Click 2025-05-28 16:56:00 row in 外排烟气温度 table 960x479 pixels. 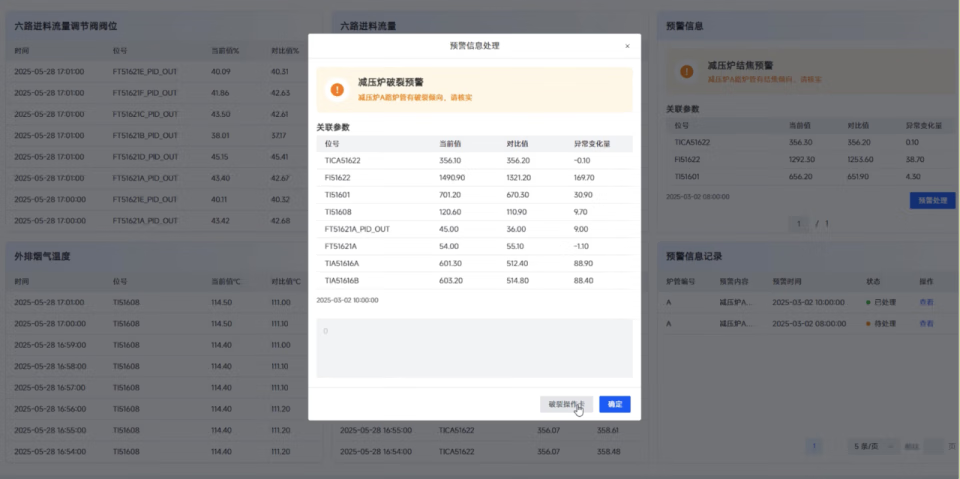pos(163,409)
